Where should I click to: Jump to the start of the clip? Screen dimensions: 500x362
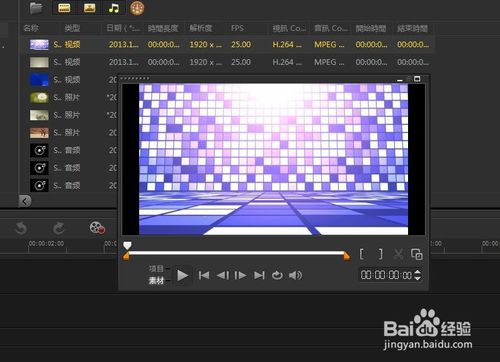coord(204,275)
